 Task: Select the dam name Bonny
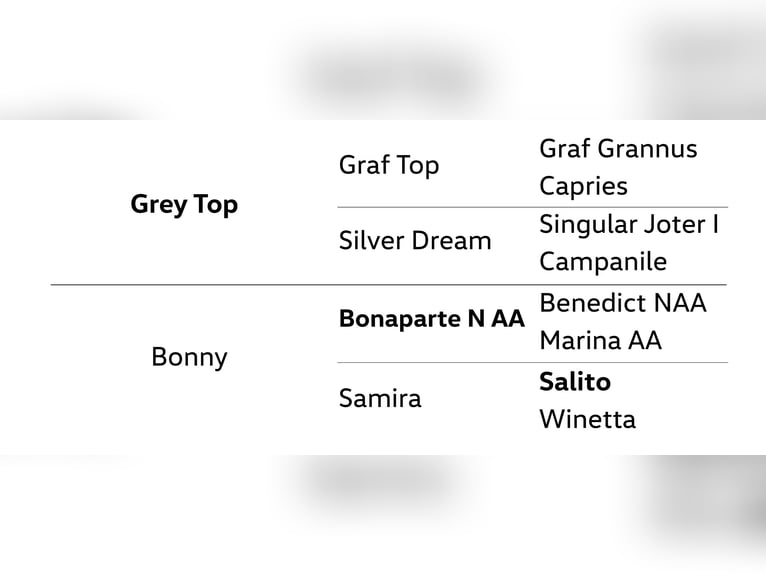pos(189,357)
